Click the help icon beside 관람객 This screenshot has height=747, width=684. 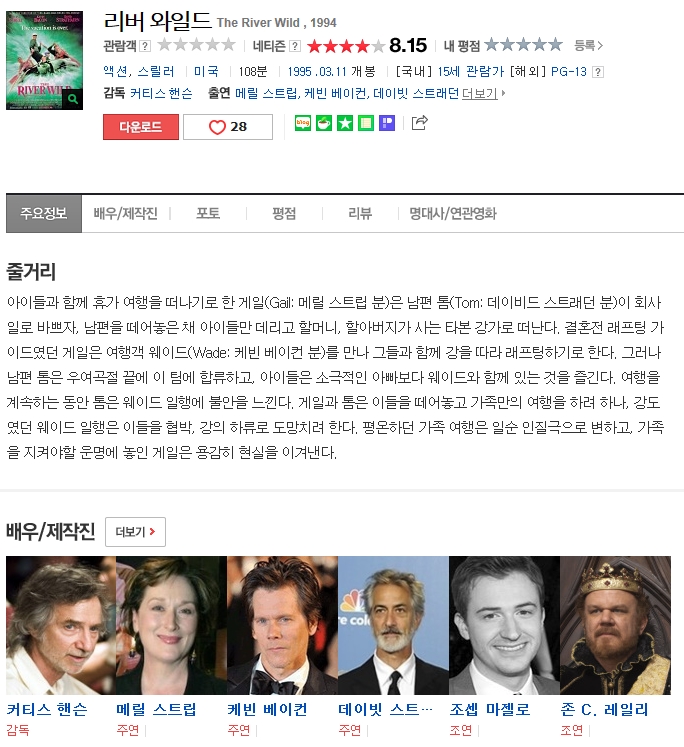145,46
